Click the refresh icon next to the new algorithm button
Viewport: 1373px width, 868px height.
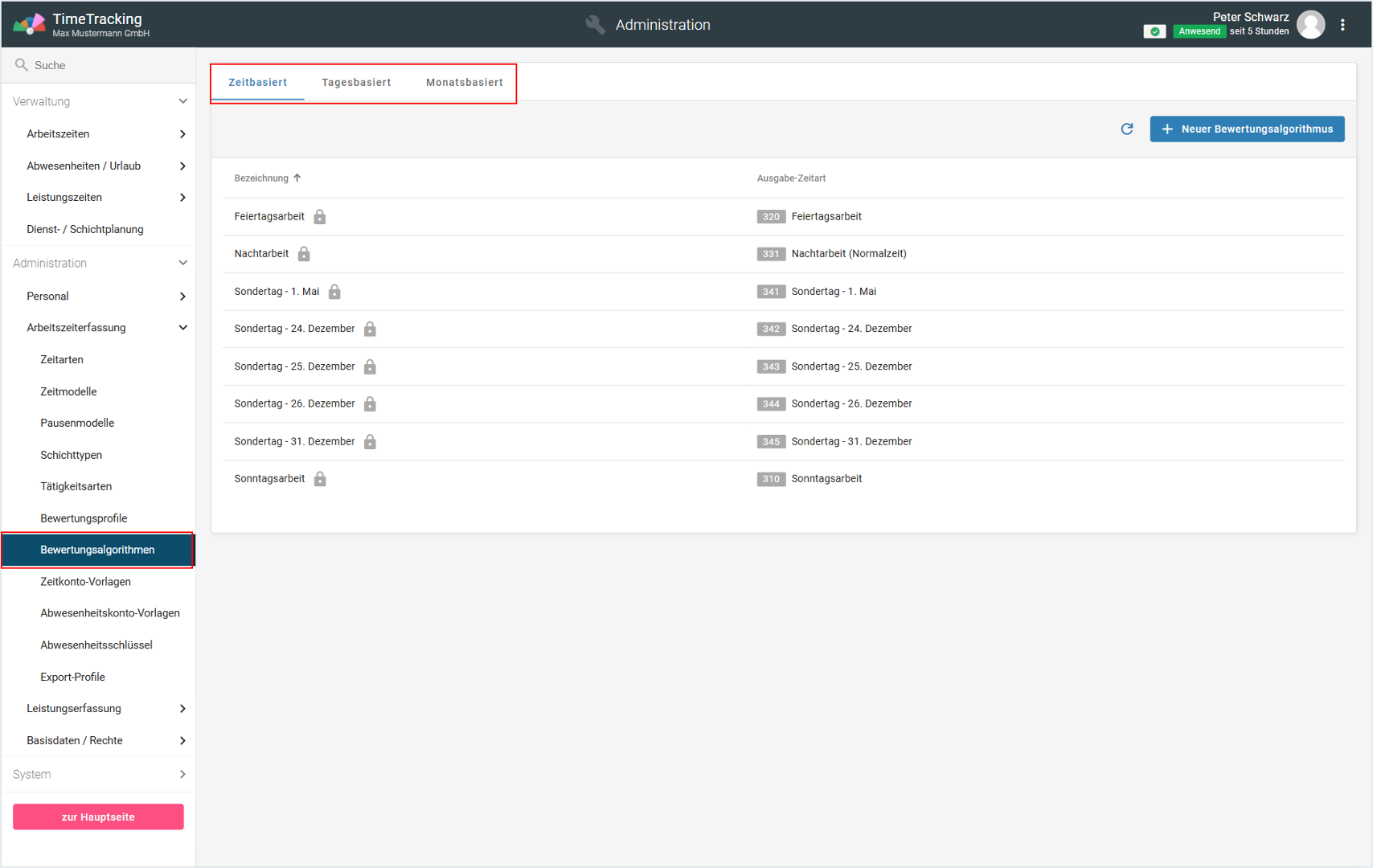pyautogui.click(x=1127, y=129)
